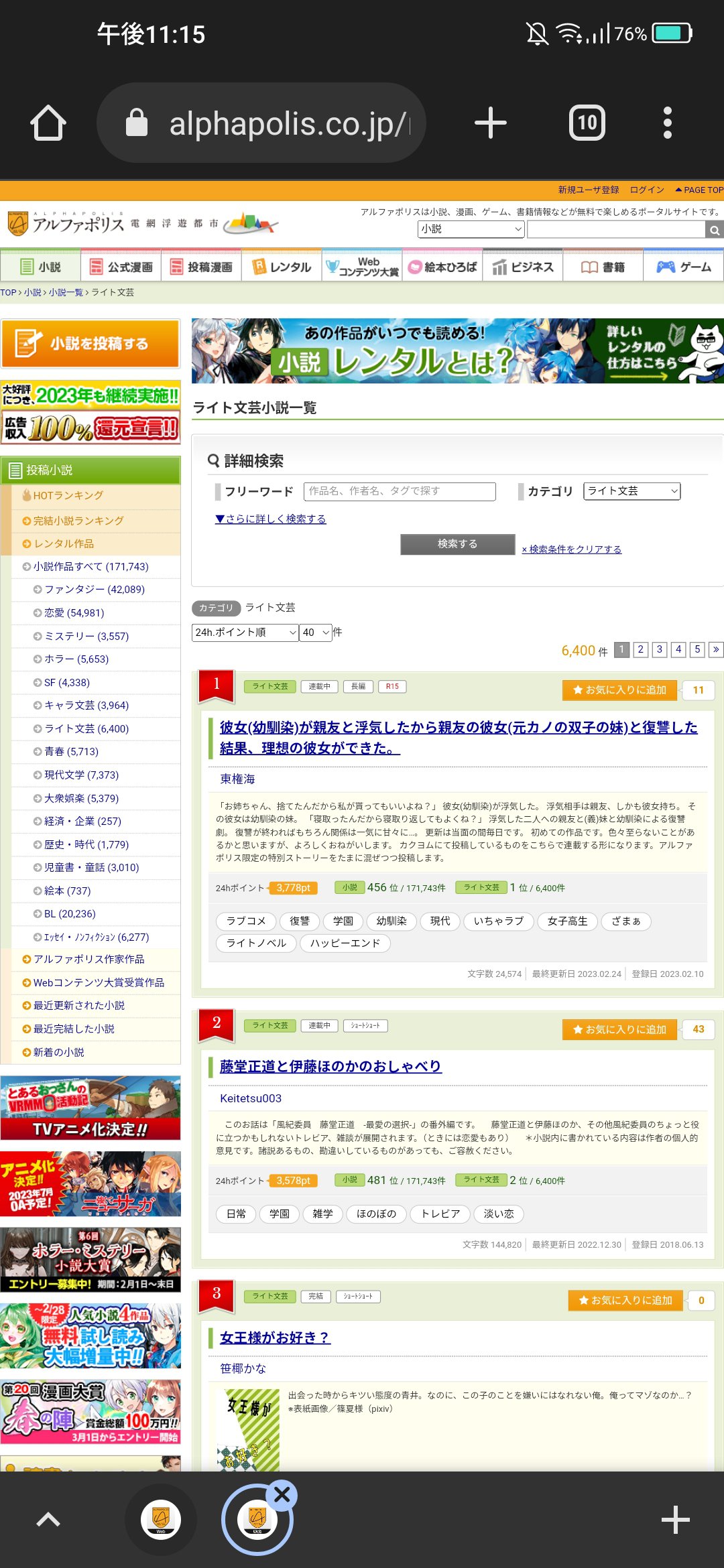This screenshot has height=1568, width=724.
Task: Click the header search magnifier icon
Action: click(x=715, y=230)
